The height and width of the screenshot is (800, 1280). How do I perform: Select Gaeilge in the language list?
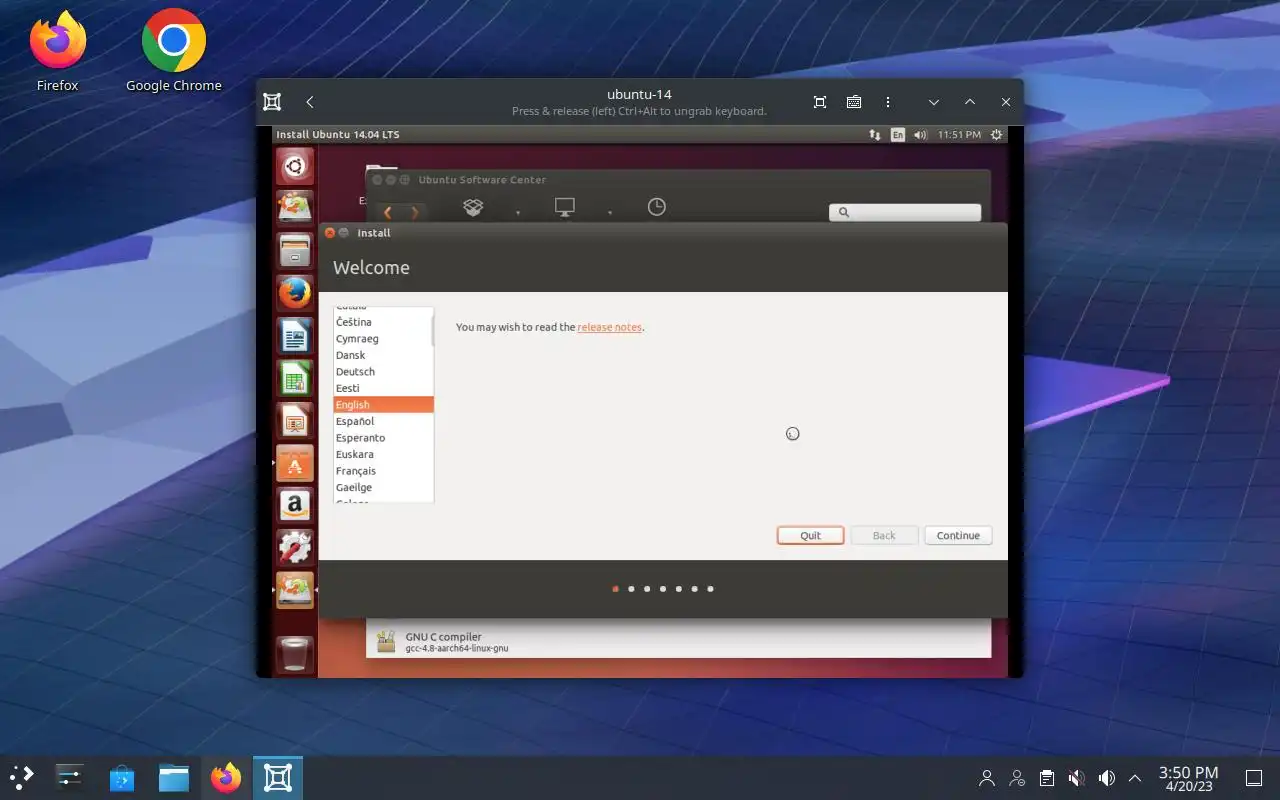[382, 487]
